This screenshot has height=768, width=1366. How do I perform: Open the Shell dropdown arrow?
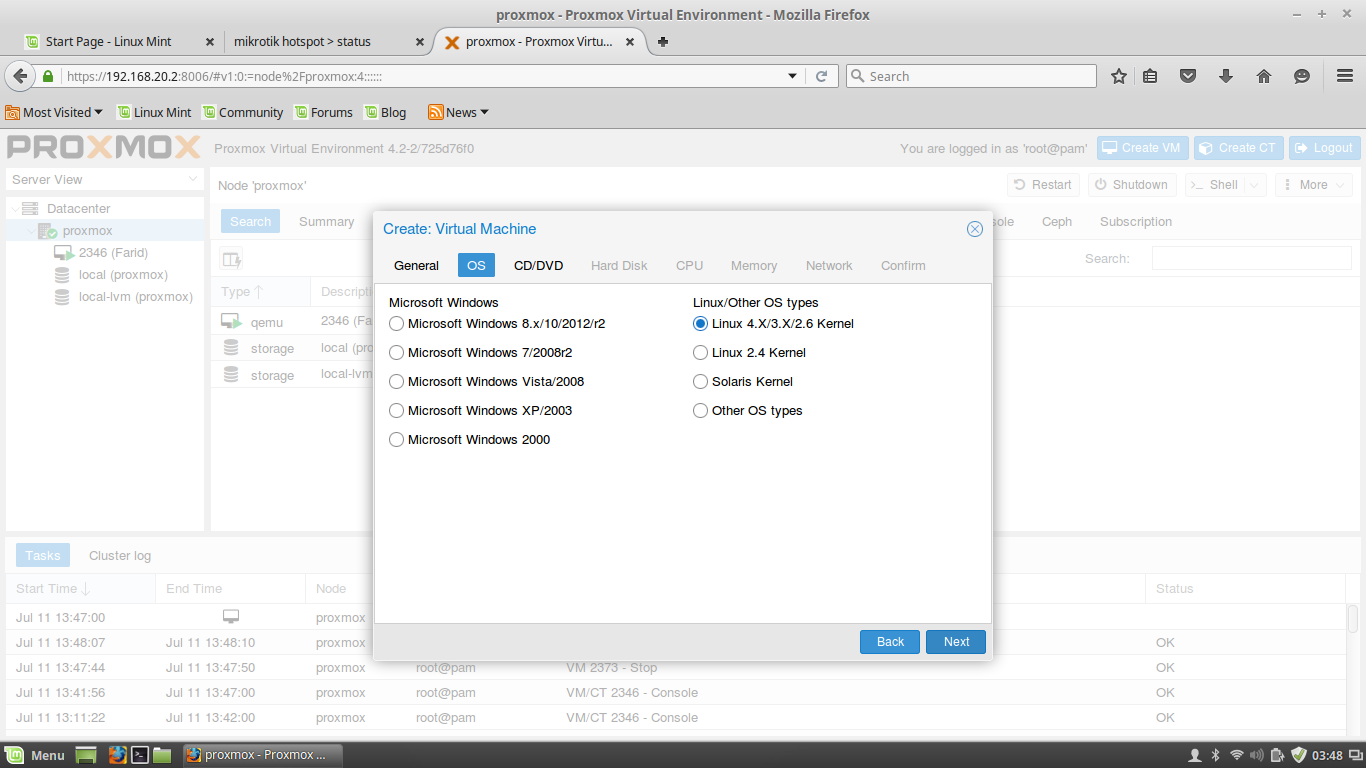[x=1256, y=185]
